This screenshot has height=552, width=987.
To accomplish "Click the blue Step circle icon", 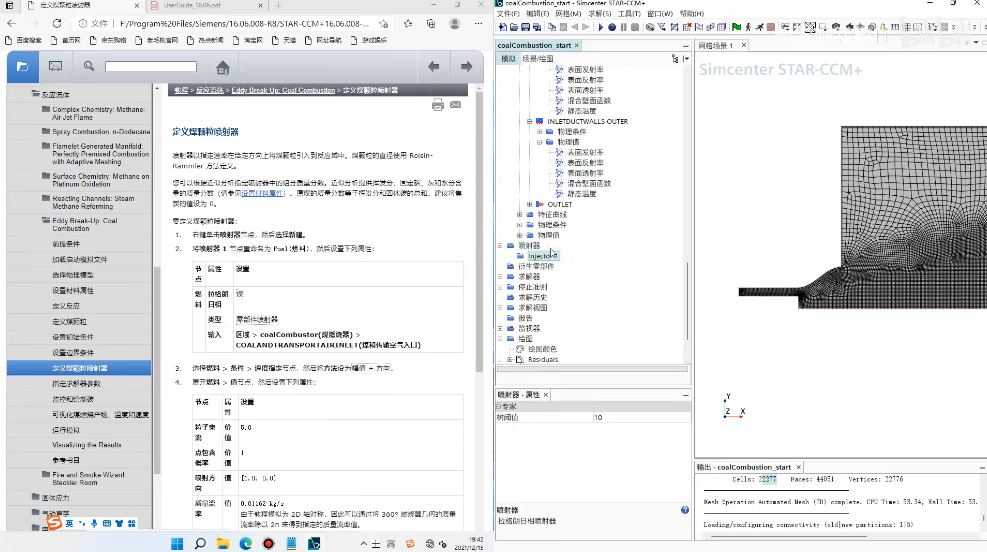I will pos(612,27).
